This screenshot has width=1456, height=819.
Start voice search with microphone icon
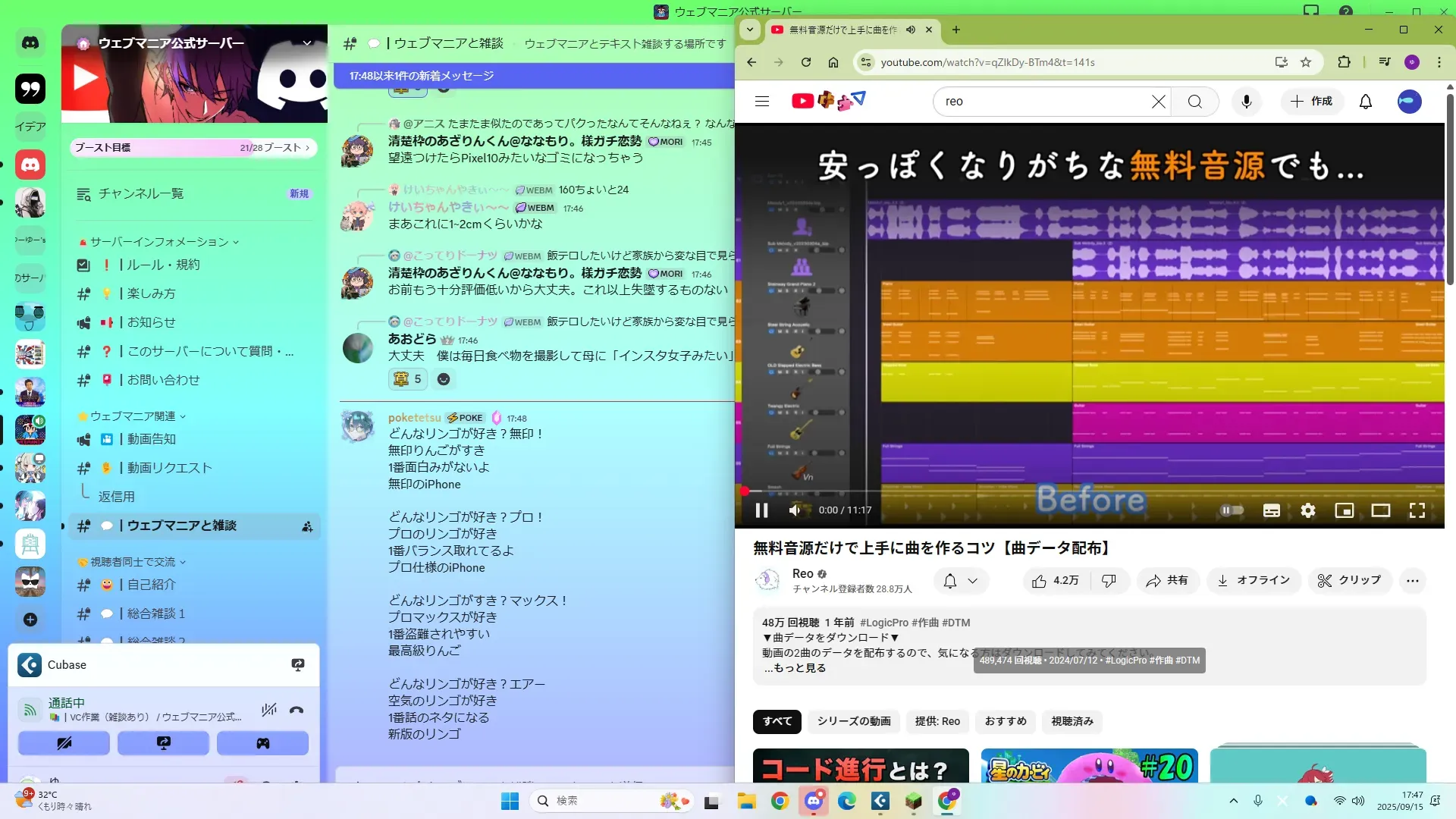tap(1246, 102)
